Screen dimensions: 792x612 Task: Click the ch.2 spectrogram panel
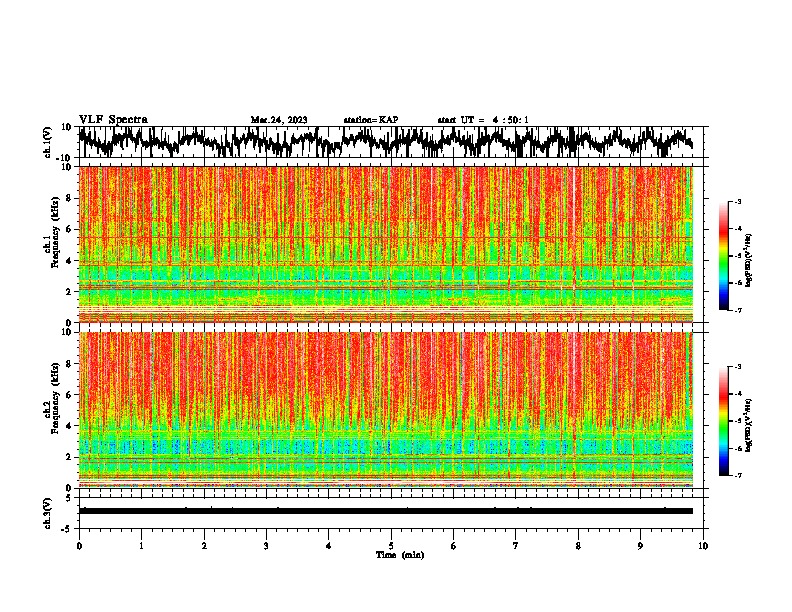pos(386,410)
